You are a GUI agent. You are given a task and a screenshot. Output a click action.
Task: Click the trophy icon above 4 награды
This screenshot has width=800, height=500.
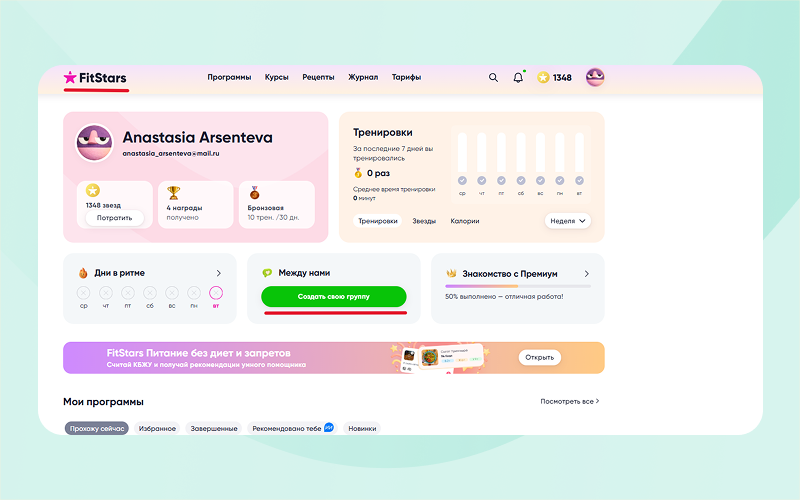coord(173,193)
